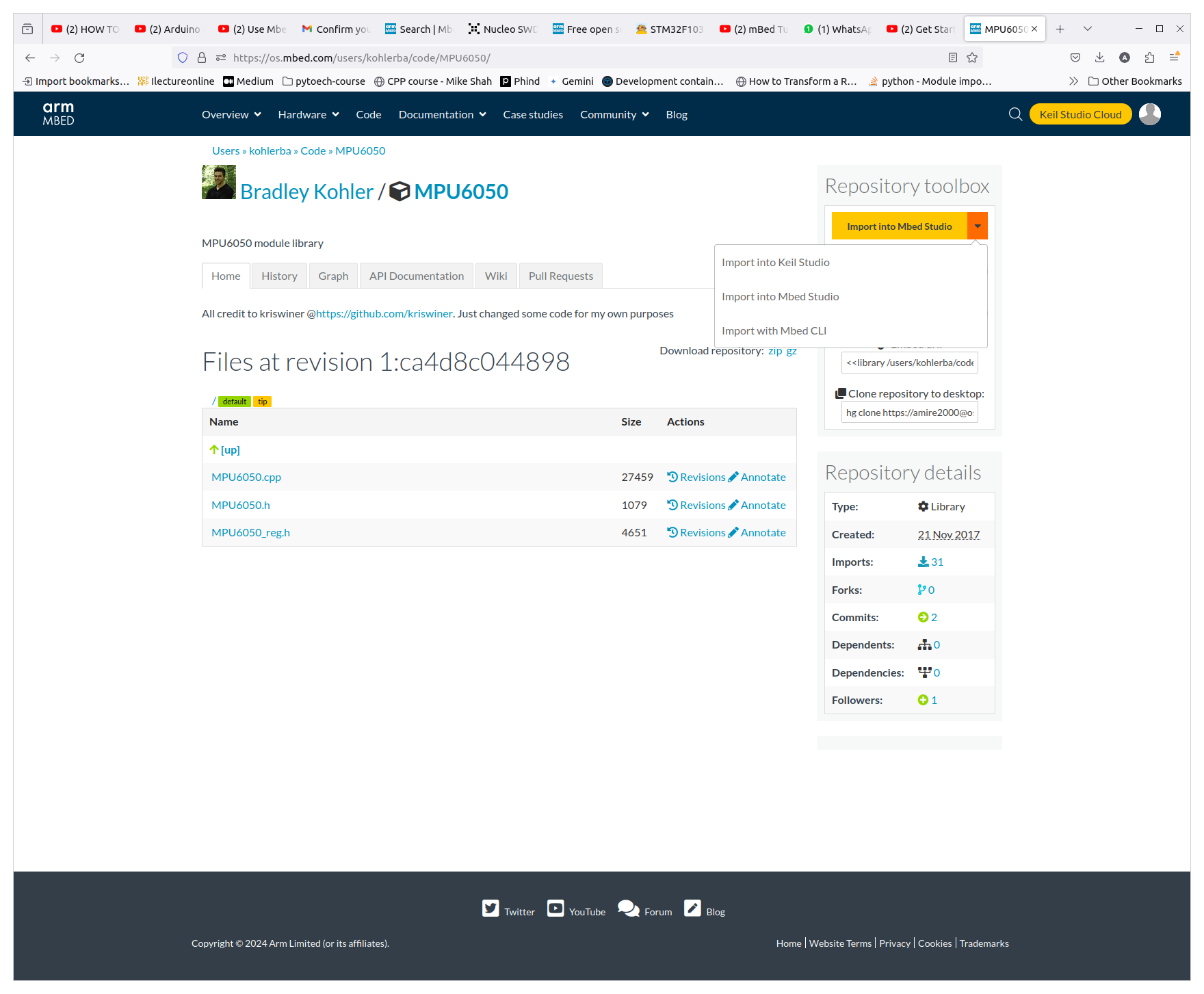Open Firefox downloads panel
Viewport: 1204px width, 994px height.
[1100, 58]
